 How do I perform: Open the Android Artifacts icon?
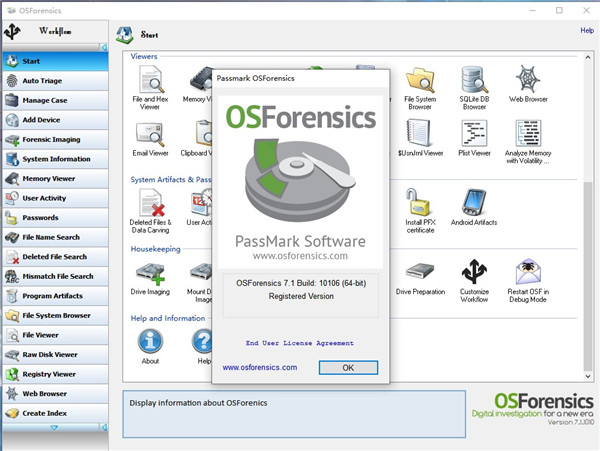point(474,202)
